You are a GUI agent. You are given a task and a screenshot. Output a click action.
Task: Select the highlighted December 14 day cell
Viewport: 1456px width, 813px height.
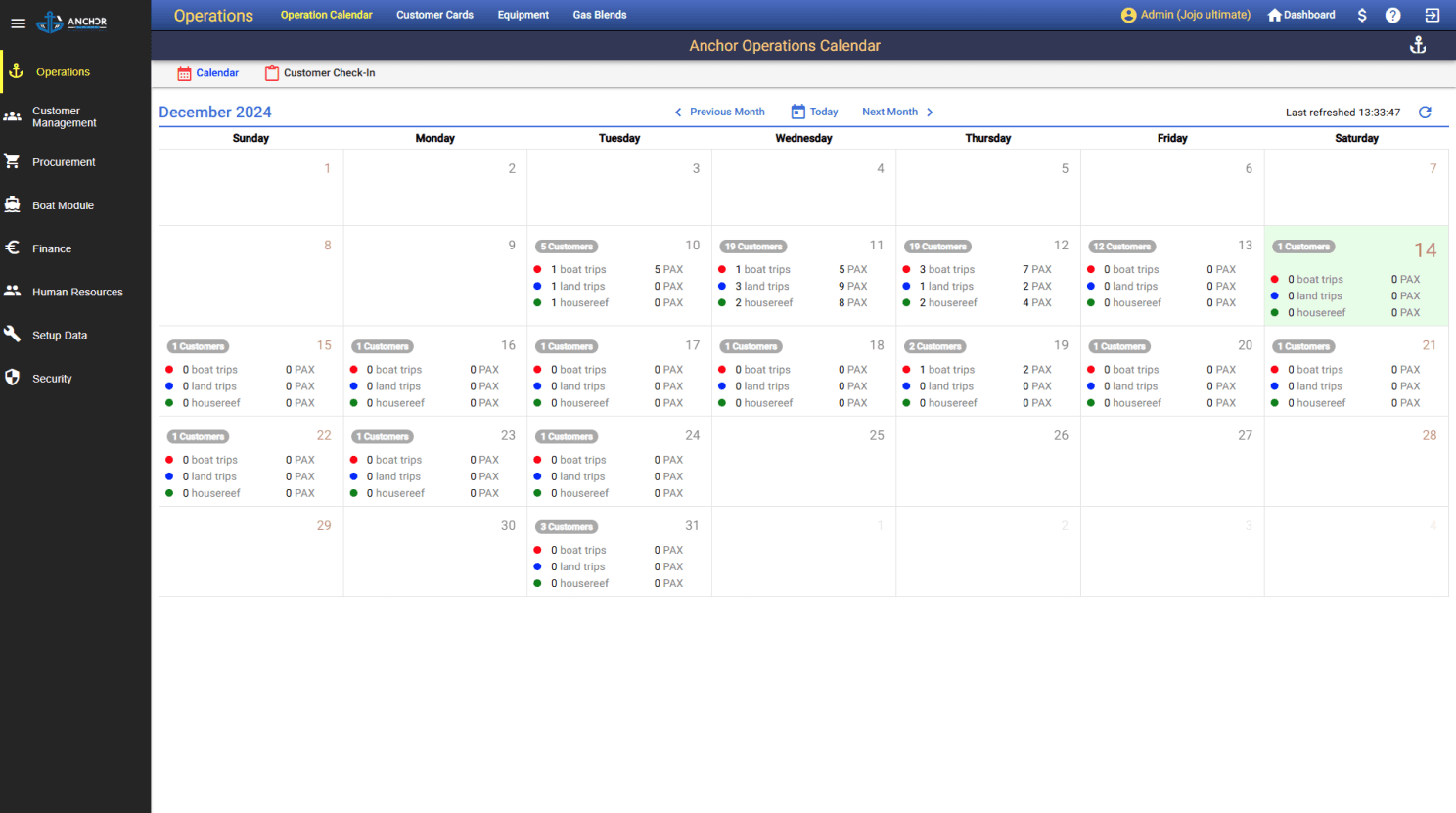tap(1356, 279)
